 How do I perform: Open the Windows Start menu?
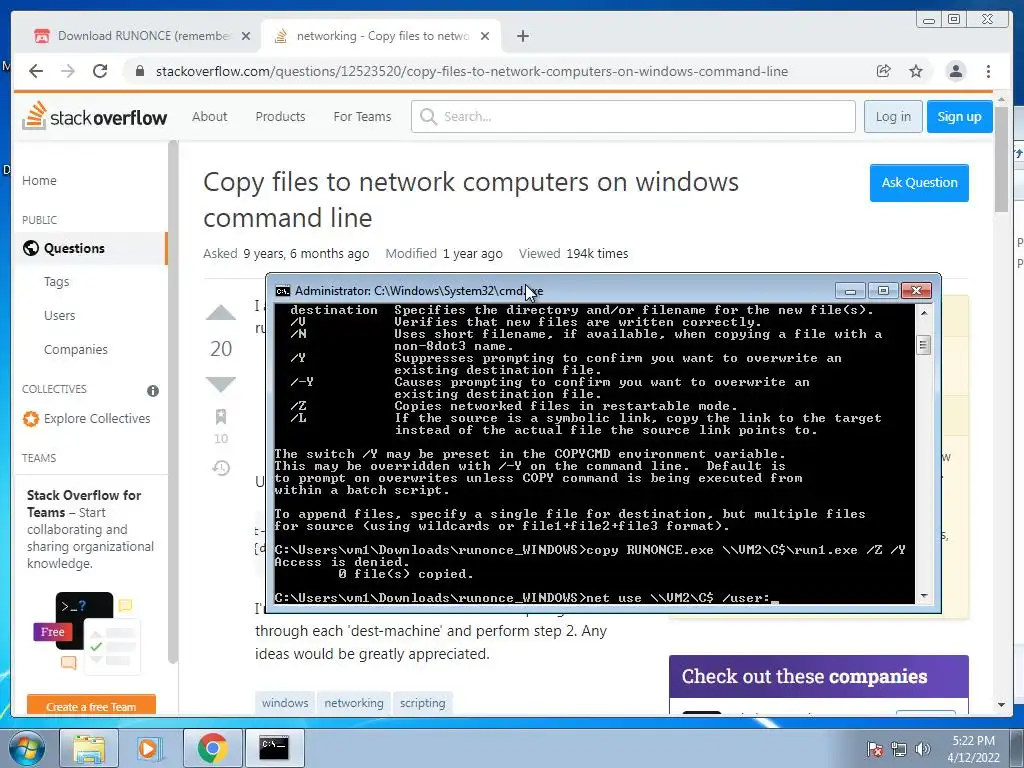pyautogui.click(x=27, y=748)
